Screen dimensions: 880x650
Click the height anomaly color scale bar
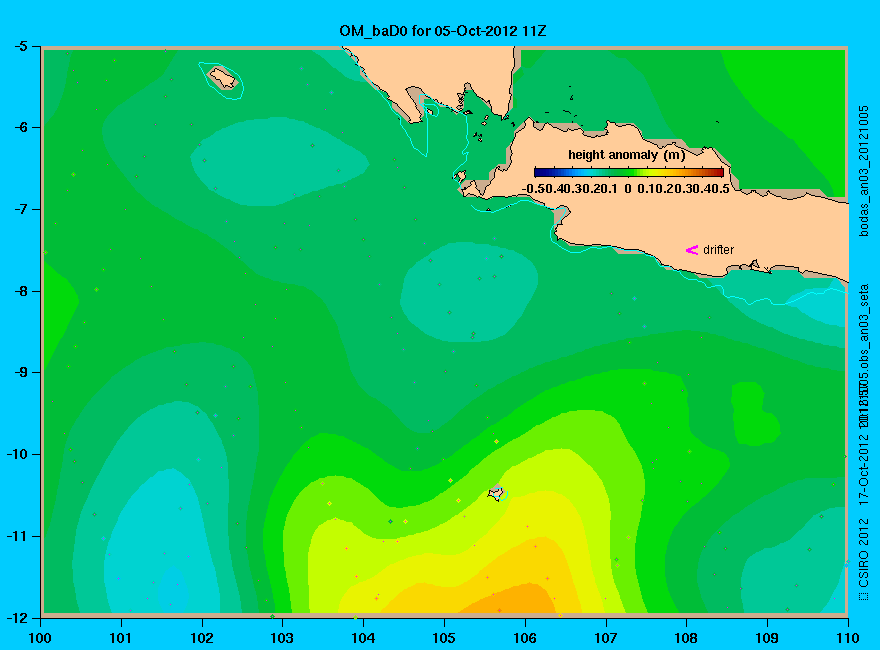pyautogui.click(x=629, y=172)
